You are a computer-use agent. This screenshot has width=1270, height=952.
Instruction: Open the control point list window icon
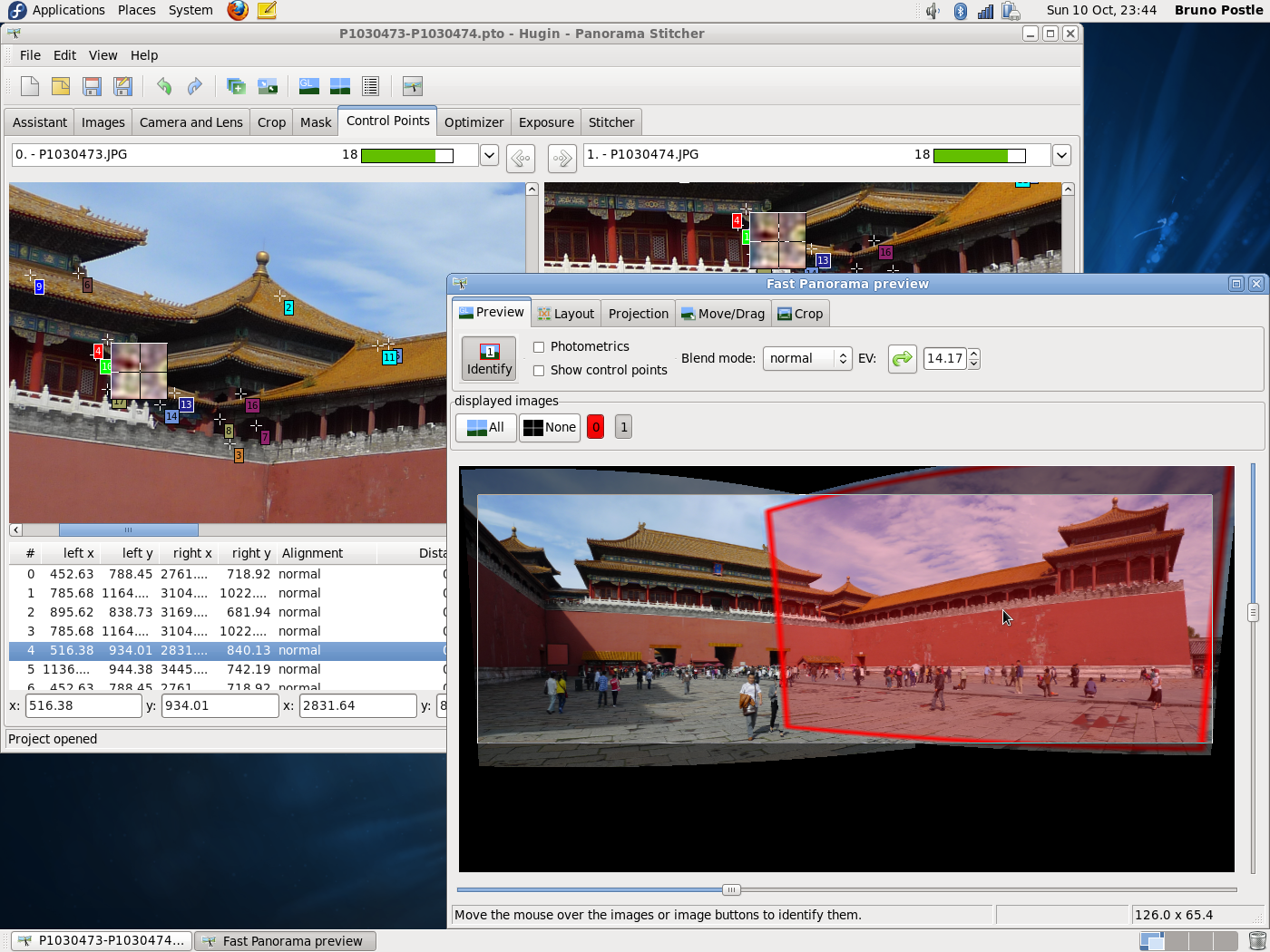(x=370, y=85)
